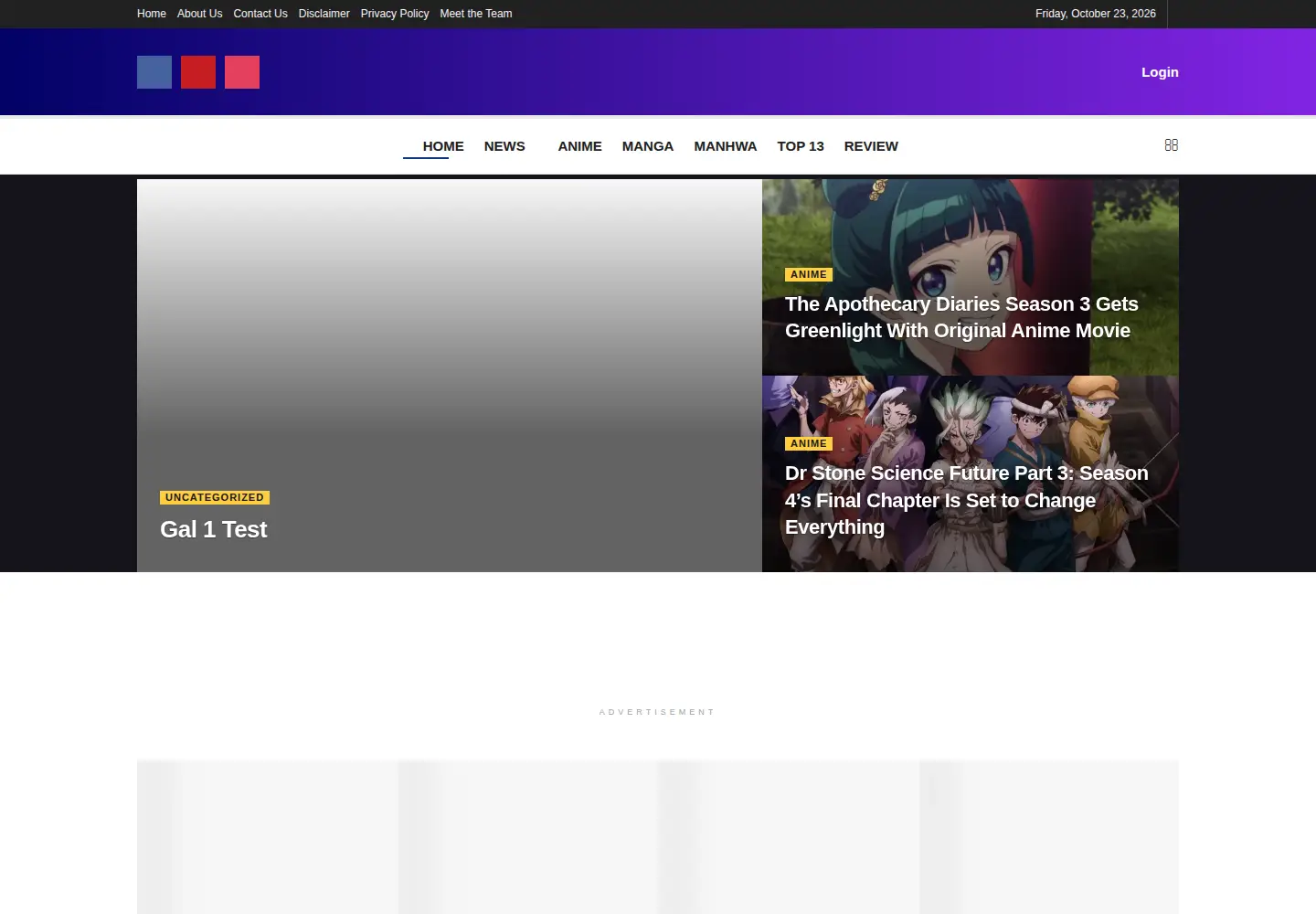
Task: Open the MANGA section
Action: [648, 146]
